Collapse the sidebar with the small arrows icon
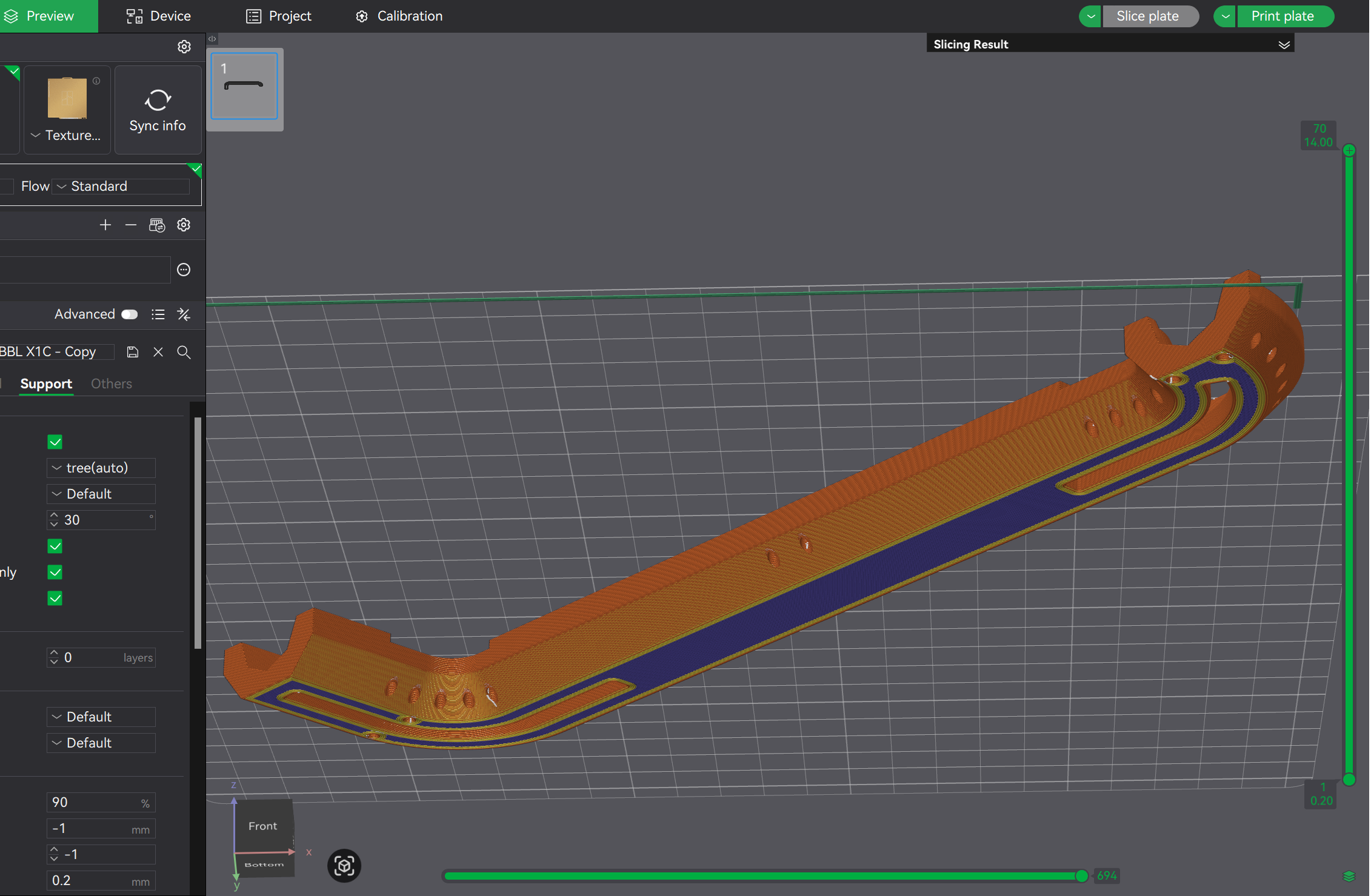This screenshot has width=1371, height=896. tap(212, 39)
